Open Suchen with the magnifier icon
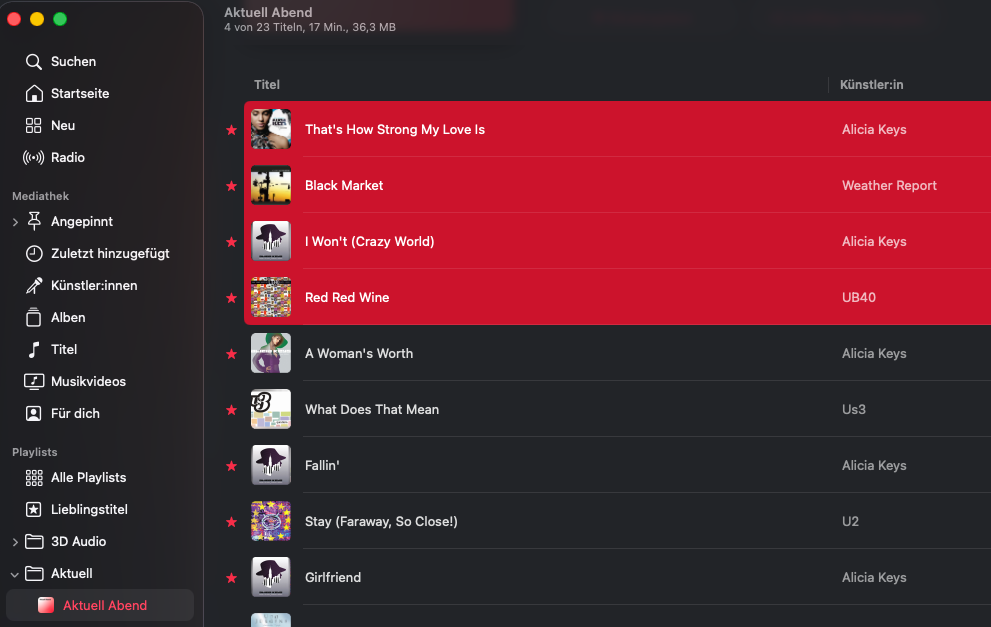 pos(33,61)
